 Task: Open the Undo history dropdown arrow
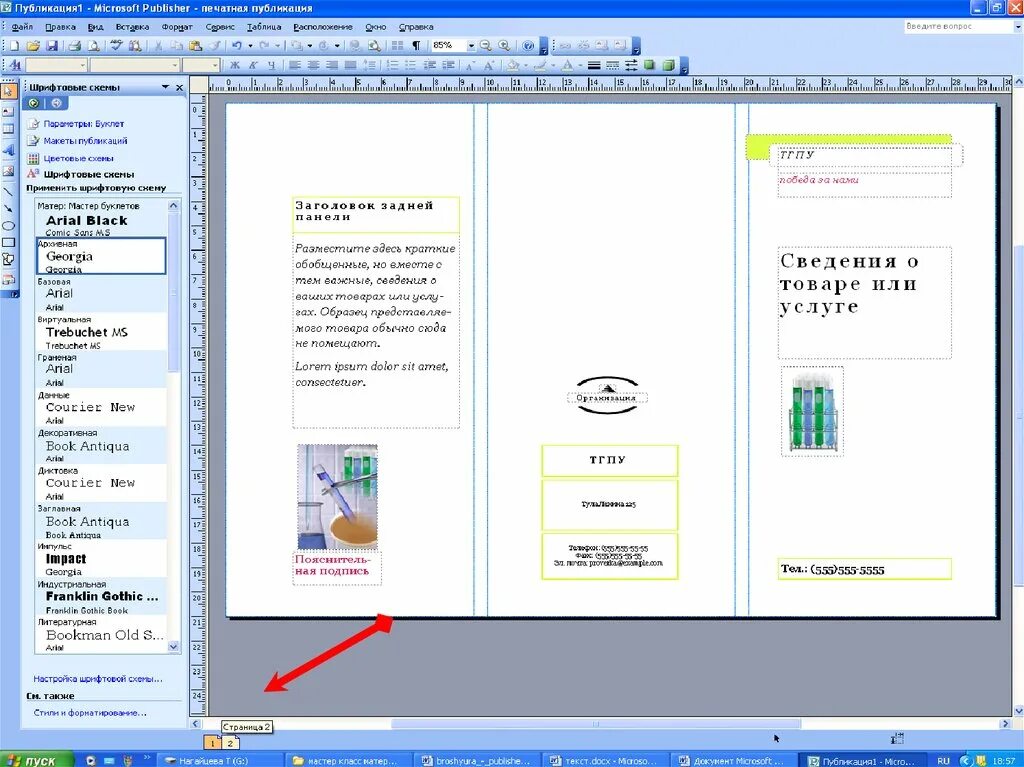(250, 46)
